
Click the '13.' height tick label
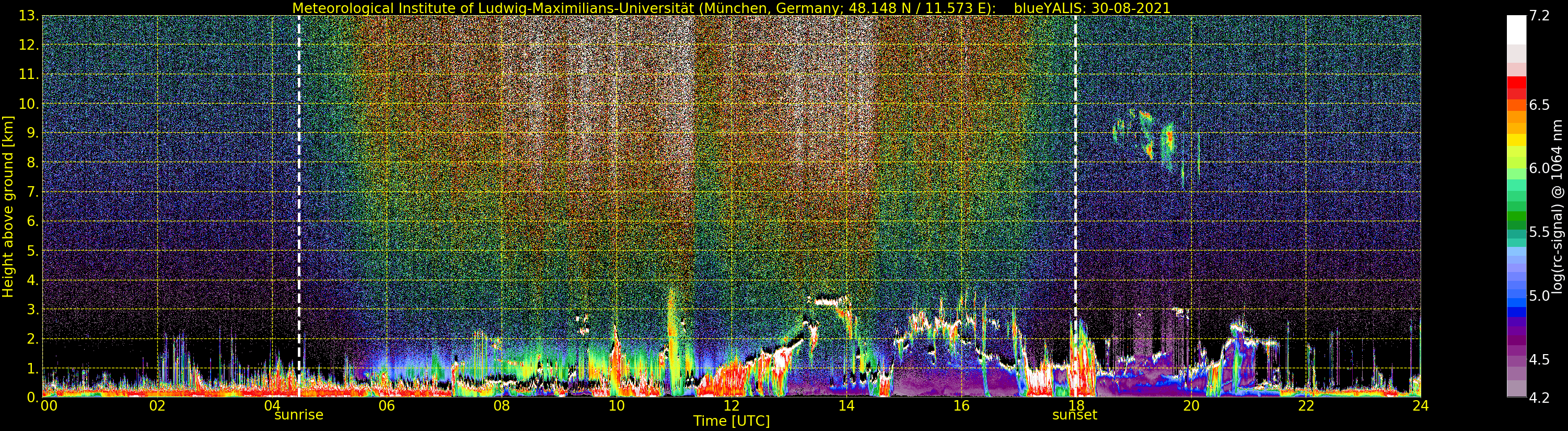pyautogui.click(x=28, y=16)
